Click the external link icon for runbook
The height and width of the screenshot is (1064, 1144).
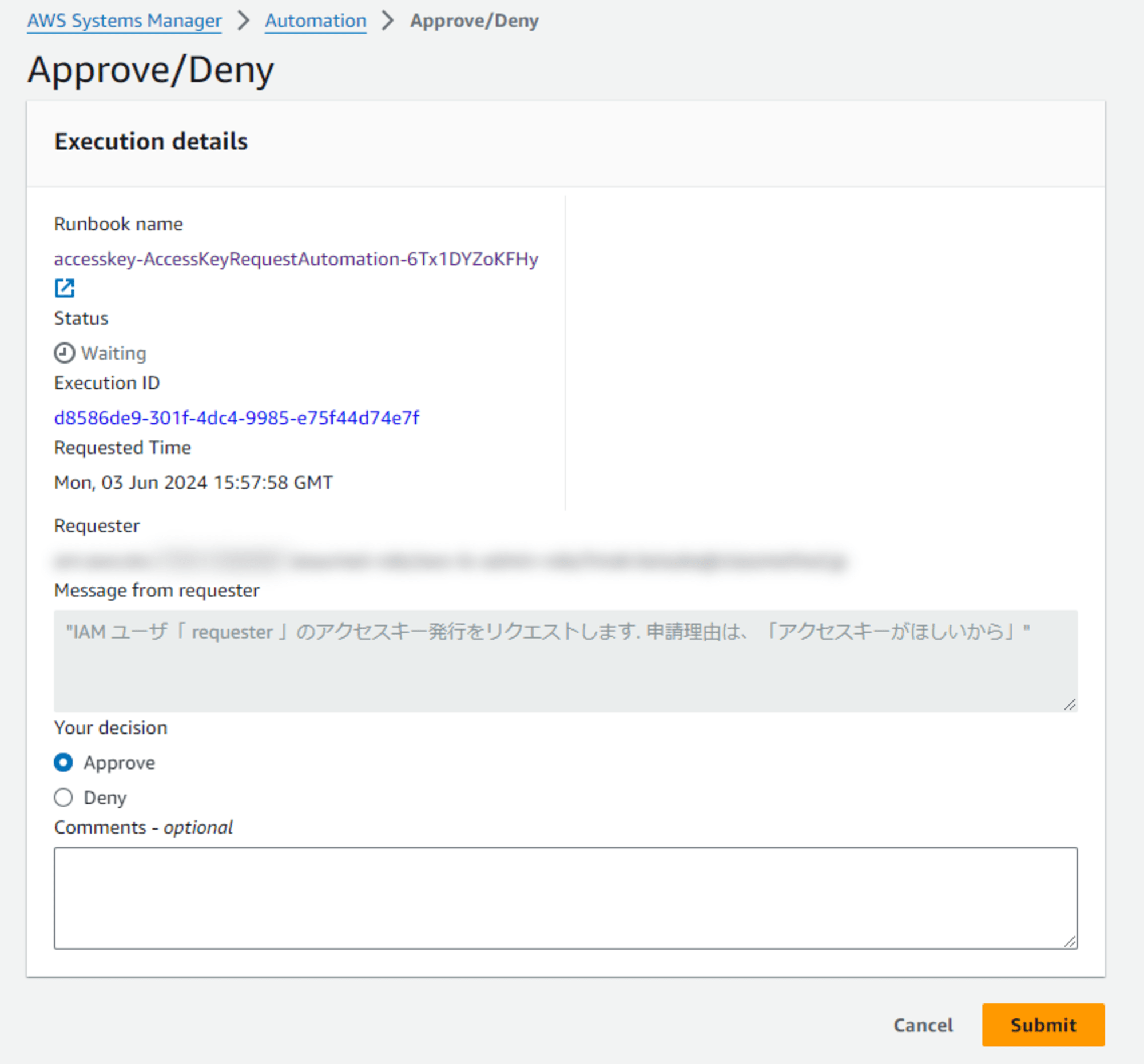click(x=65, y=289)
